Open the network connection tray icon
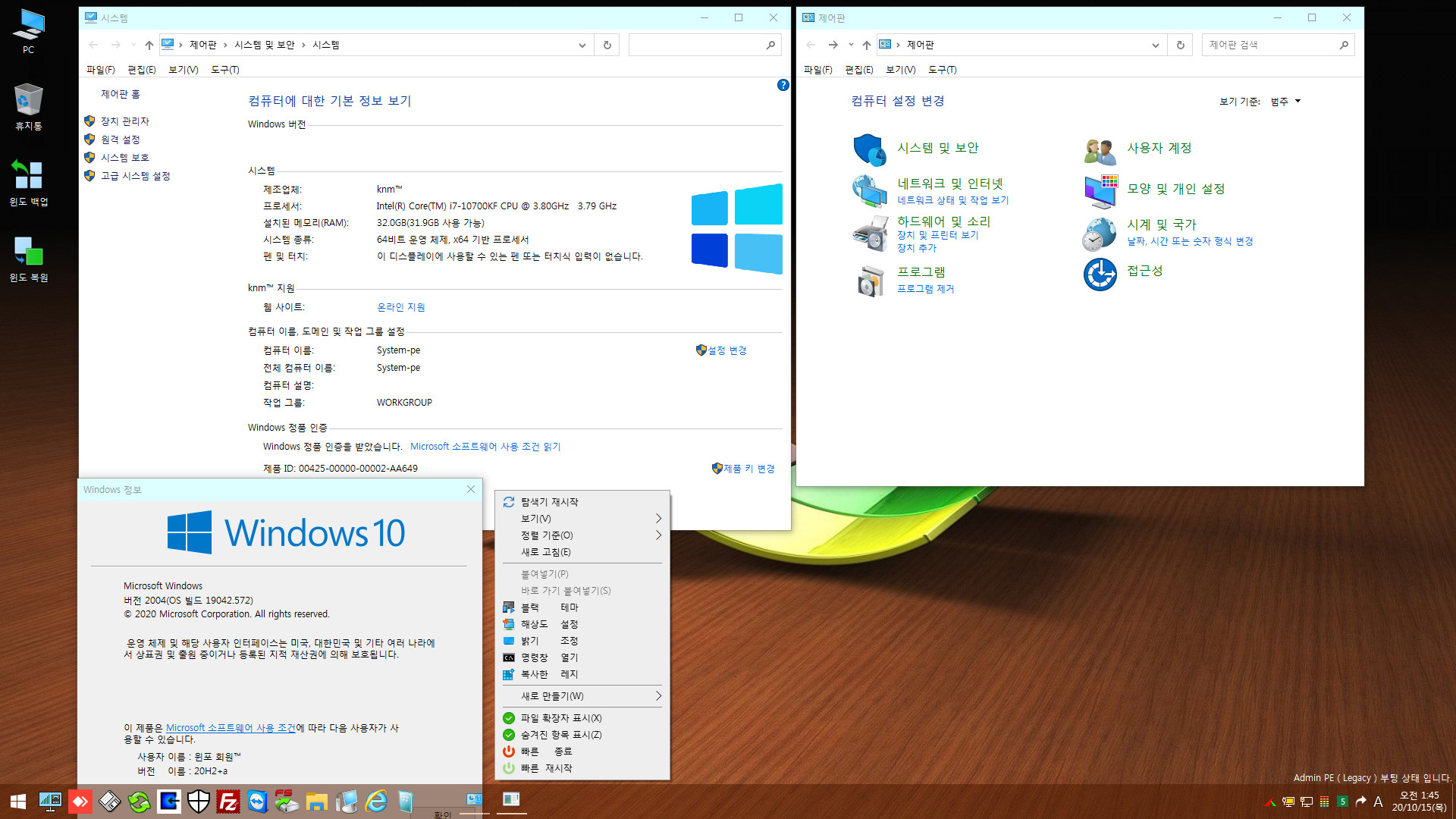Image resolution: width=1456 pixels, height=819 pixels. point(1307,802)
